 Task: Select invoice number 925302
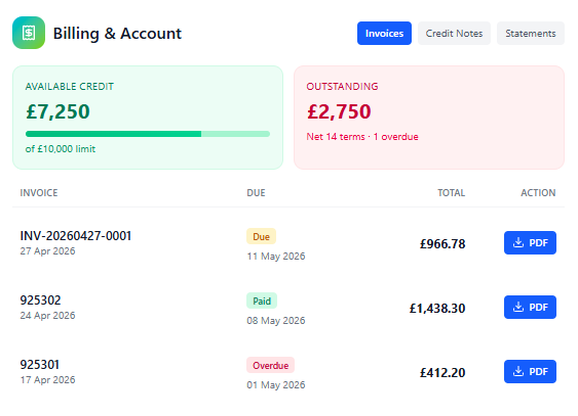point(41,300)
